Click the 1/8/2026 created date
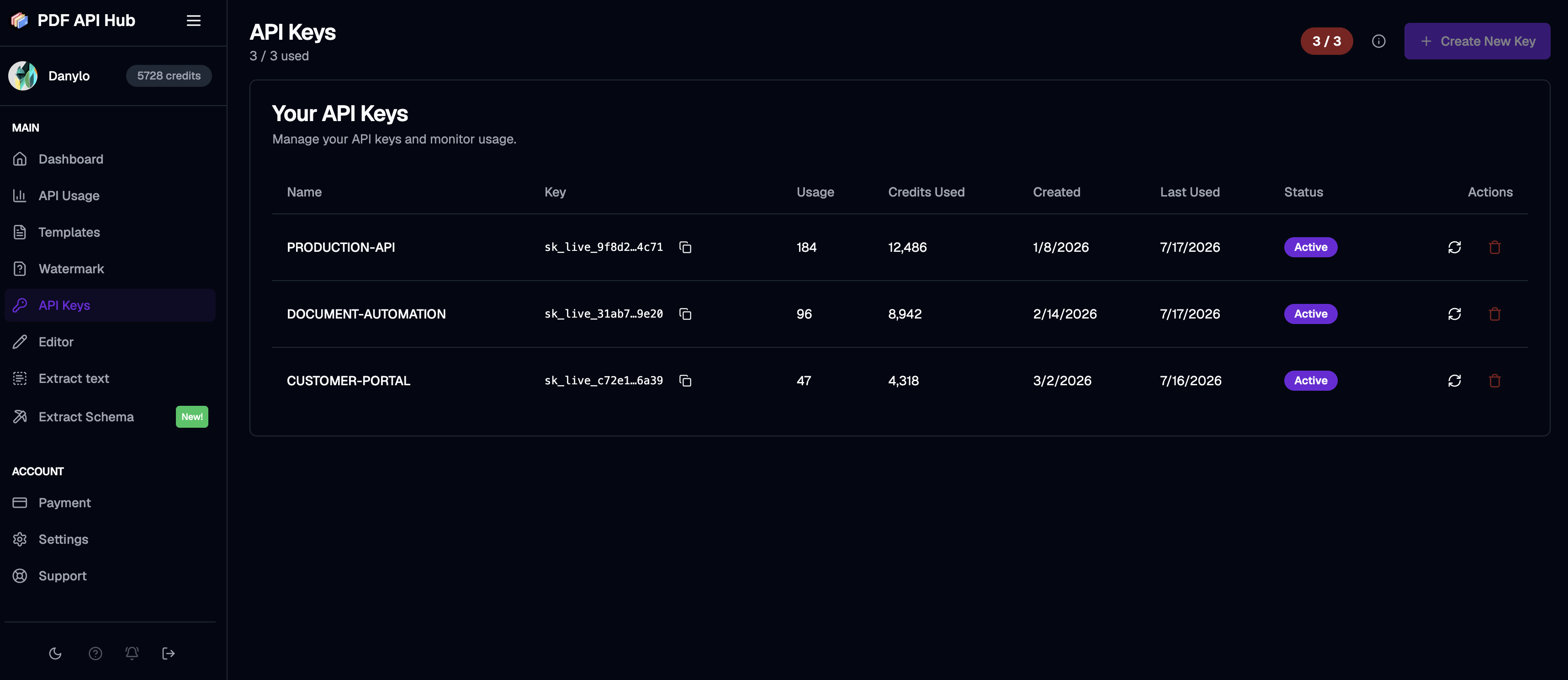Image resolution: width=1568 pixels, height=680 pixels. [x=1060, y=247]
